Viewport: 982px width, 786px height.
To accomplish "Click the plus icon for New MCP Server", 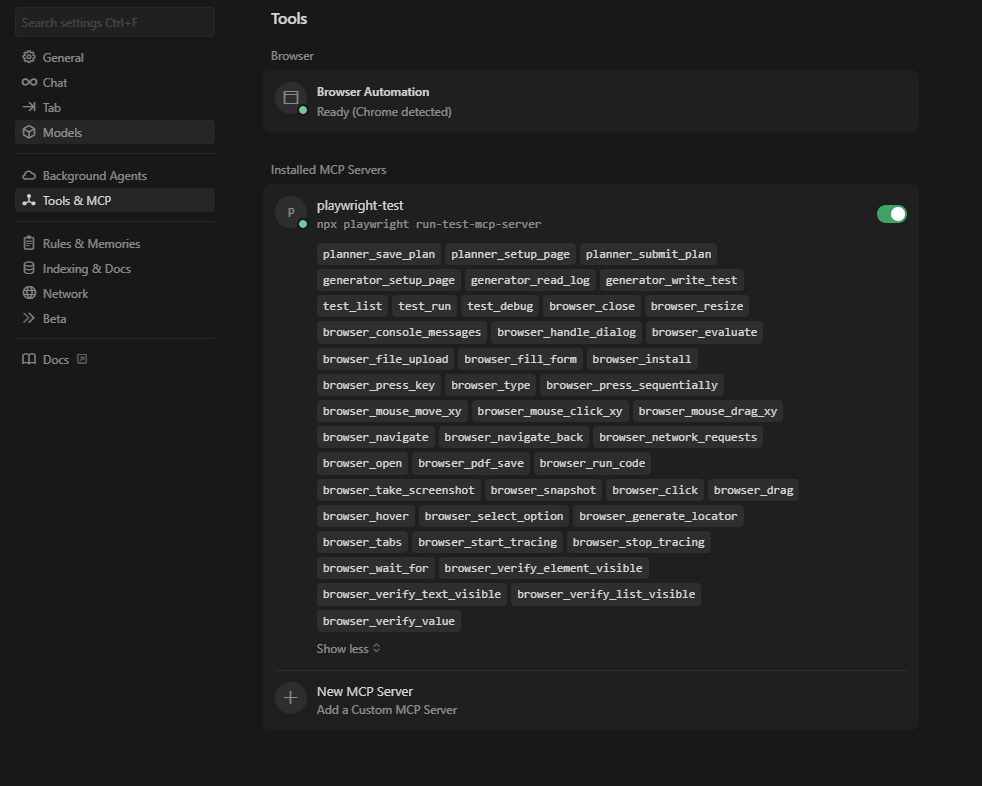I will 291,698.
